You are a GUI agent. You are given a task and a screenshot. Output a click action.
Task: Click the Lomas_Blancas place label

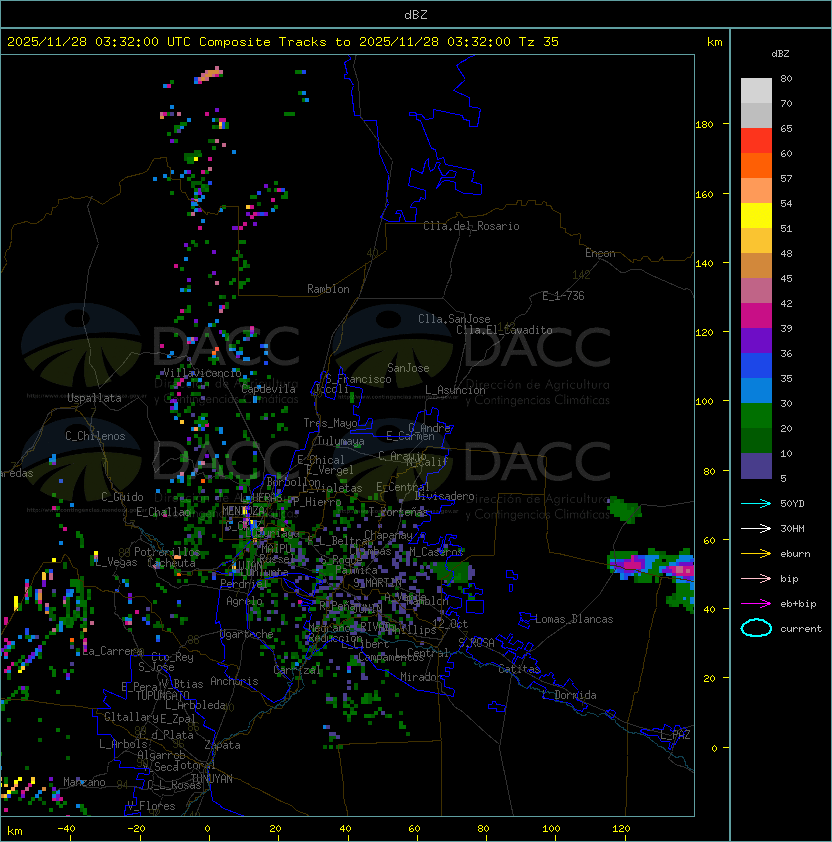[x=574, y=619]
